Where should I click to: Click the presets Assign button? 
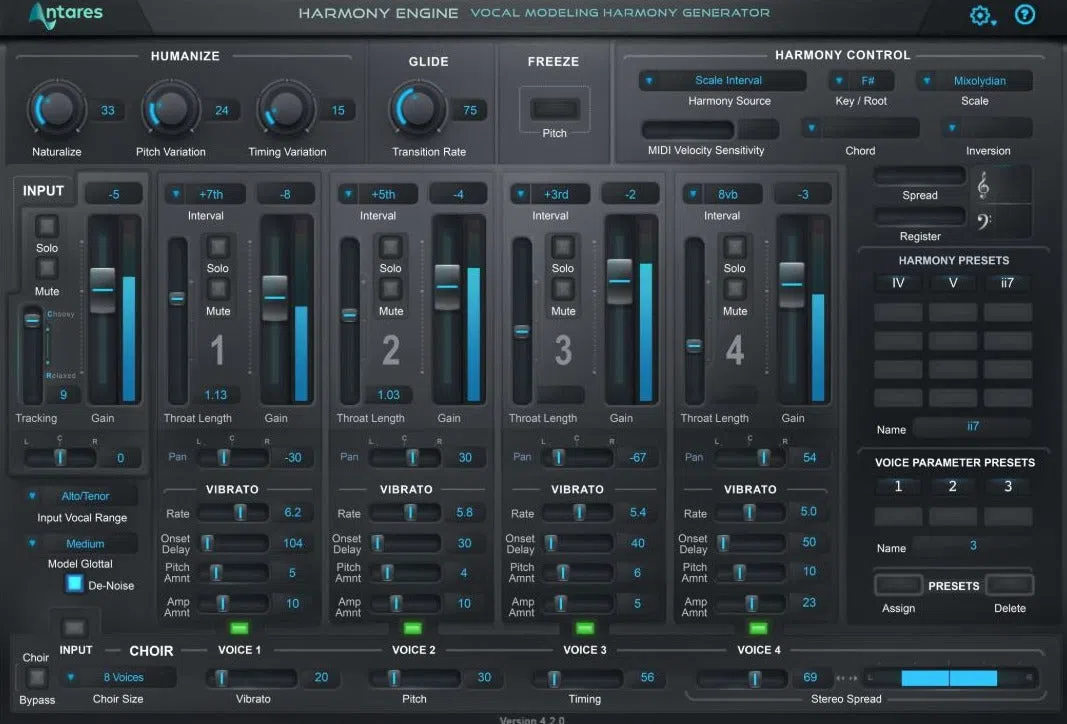pos(898,585)
